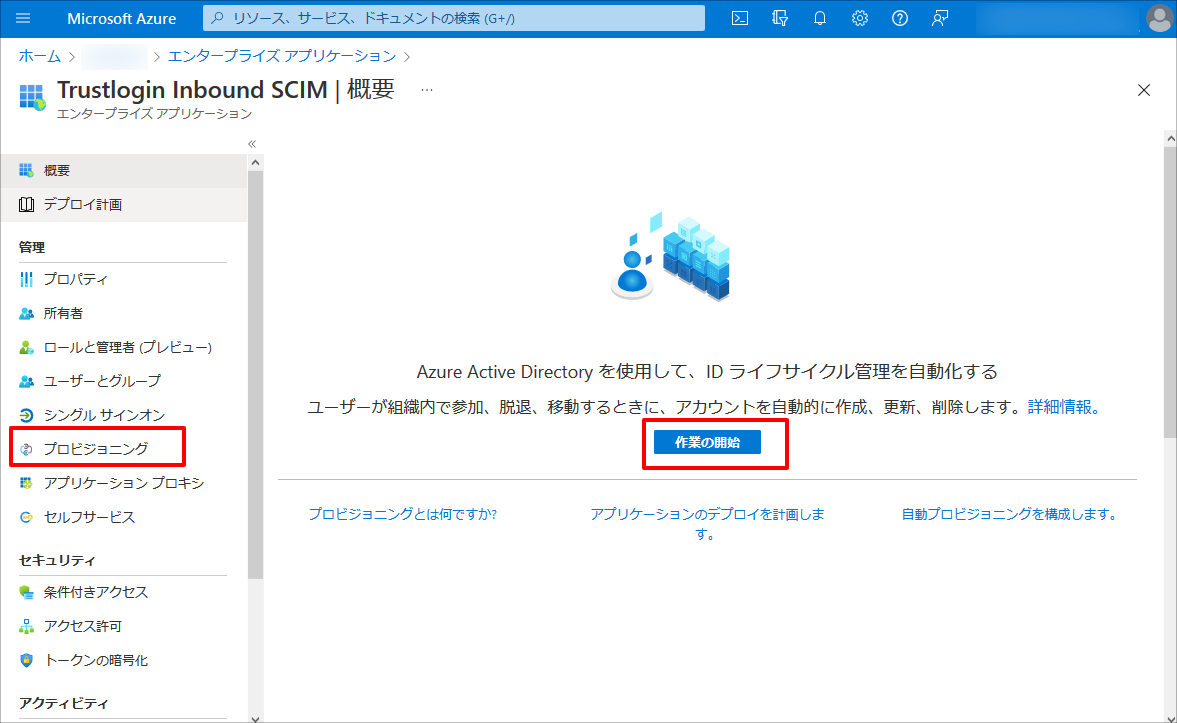Image resolution: width=1177 pixels, height=723 pixels.
Task: Click the 作業の開始 button
Action: [707, 442]
